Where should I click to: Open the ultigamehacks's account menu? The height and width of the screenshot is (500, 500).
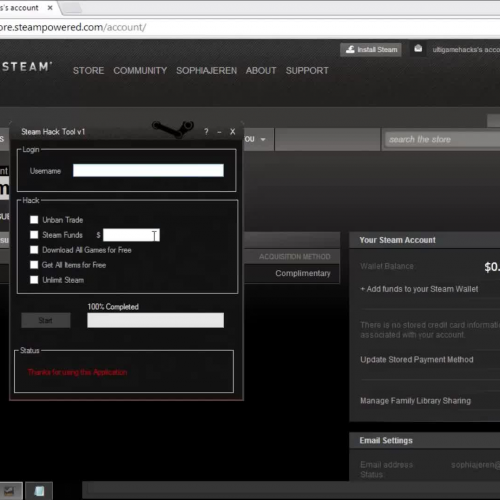466,50
